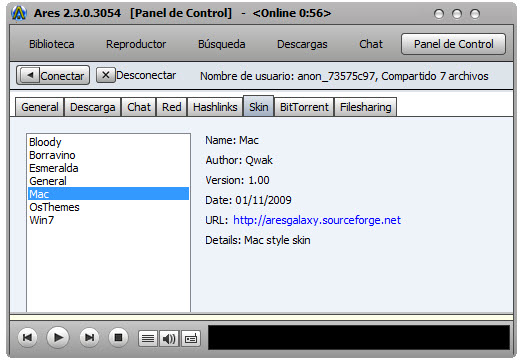Click the Ares logo in title bar
Viewport: 523px width, 364px height.
[19, 13]
